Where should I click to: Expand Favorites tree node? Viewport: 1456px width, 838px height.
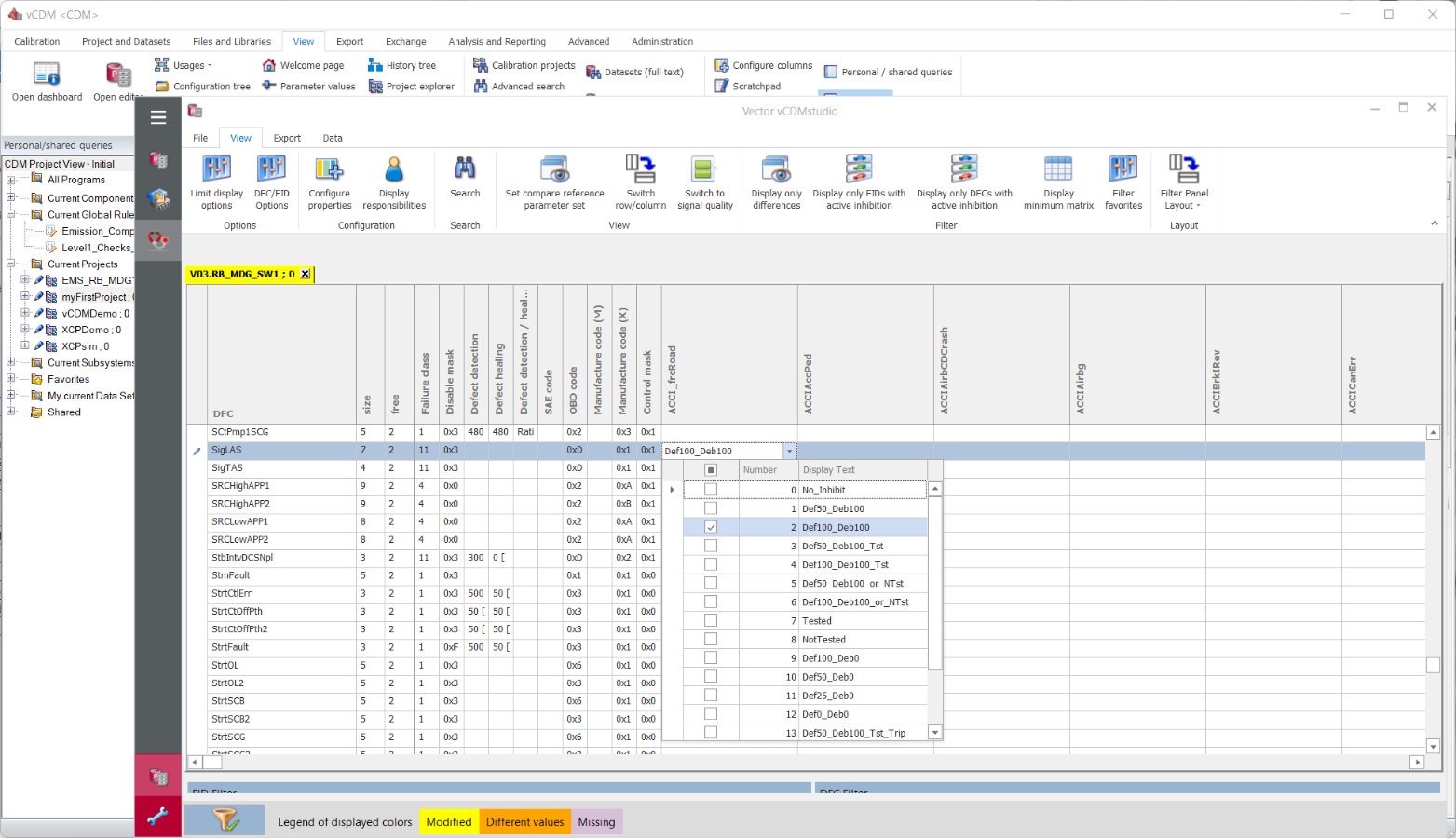tap(11, 379)
